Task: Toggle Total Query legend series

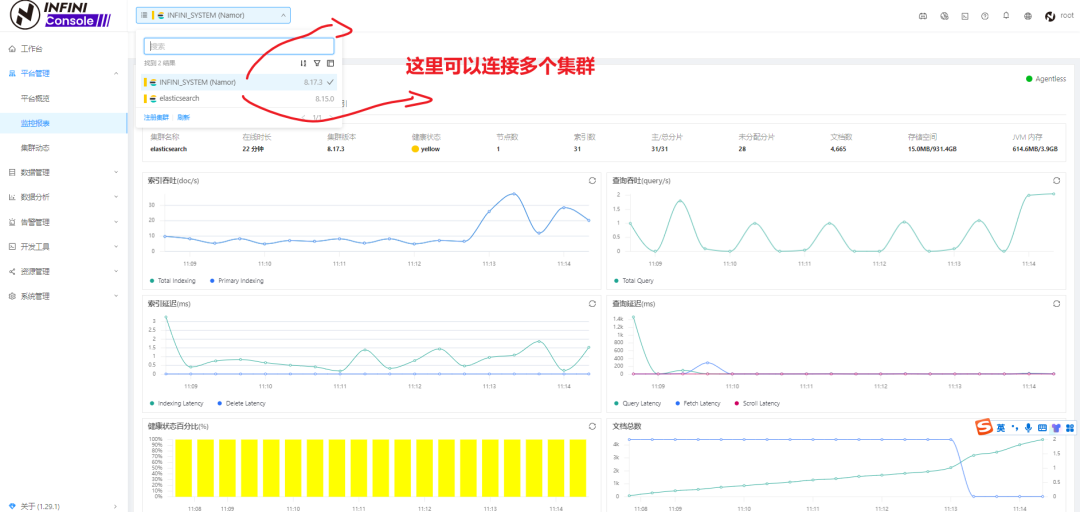Action: 634,280
